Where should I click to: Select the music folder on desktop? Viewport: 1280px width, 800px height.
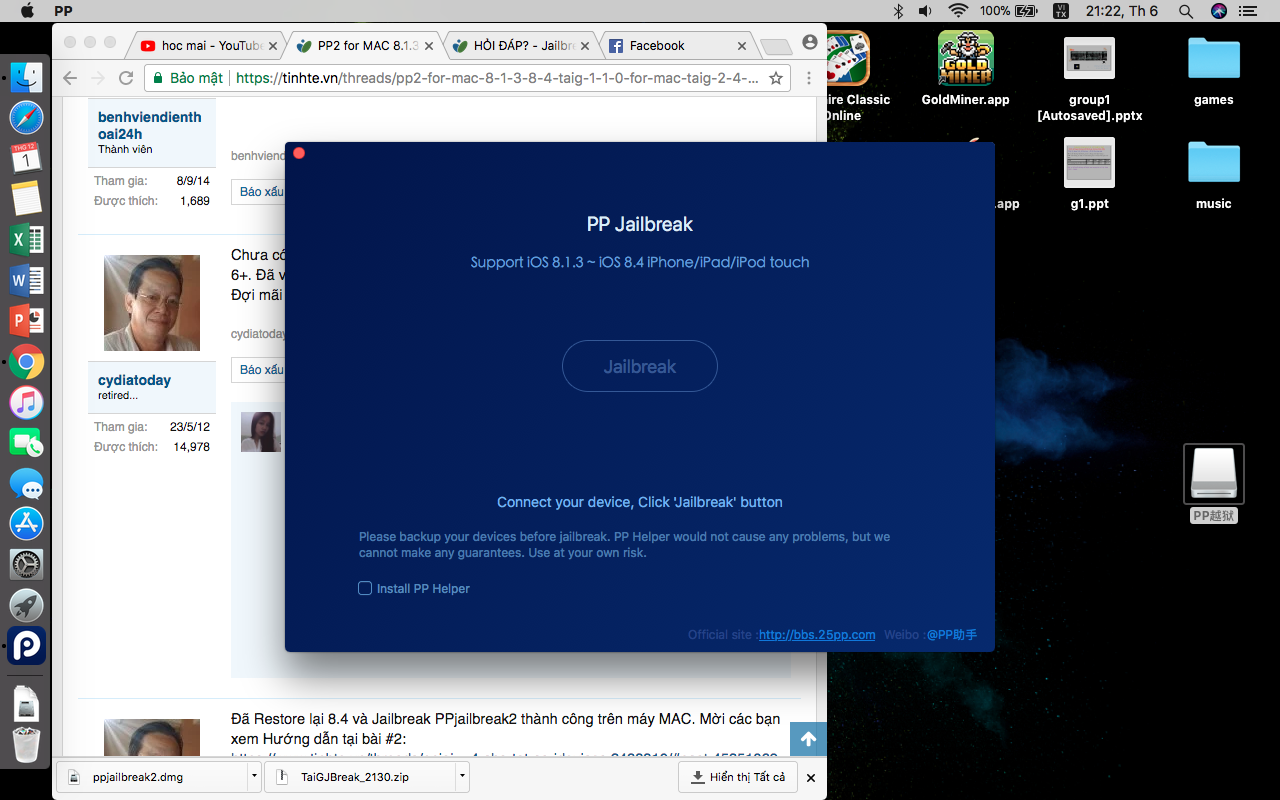pyautogui.click(x=1213, y=172)
